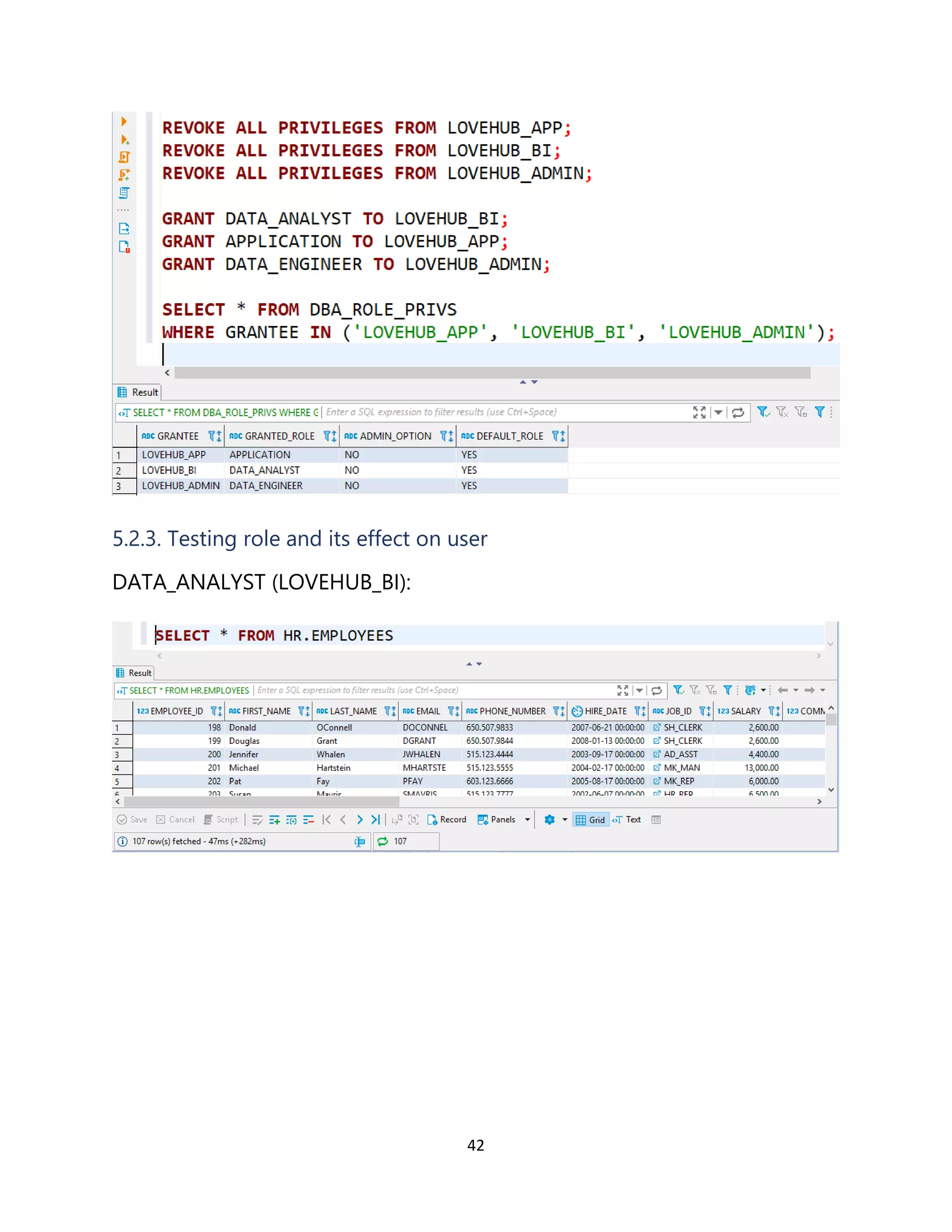Click Duplicate row icon in results toolbar
Screen dimensions: 952x1232
[291, 820]
